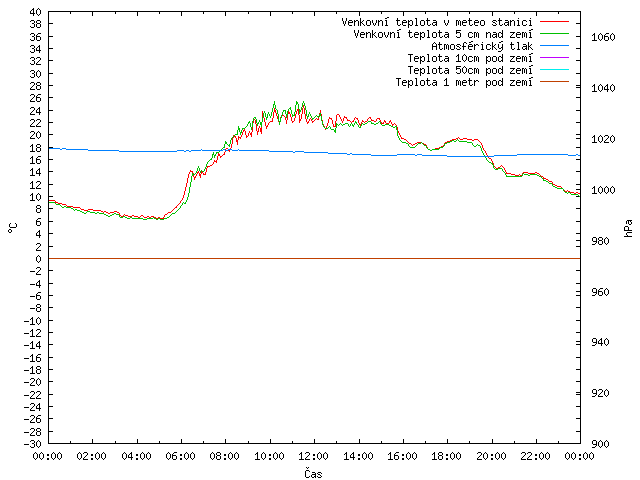Image resolution: width=640 pixels, height=480 pixels.
Task: Click the '°C' left axis title
Action: [x=13, y=228]
